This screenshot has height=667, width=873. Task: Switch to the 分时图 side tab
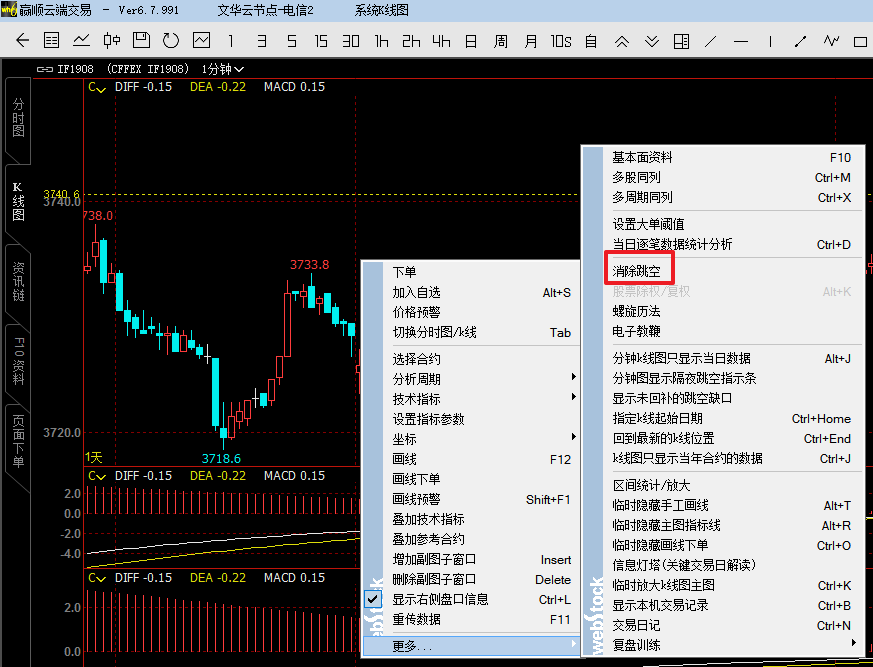coord(18,117)
